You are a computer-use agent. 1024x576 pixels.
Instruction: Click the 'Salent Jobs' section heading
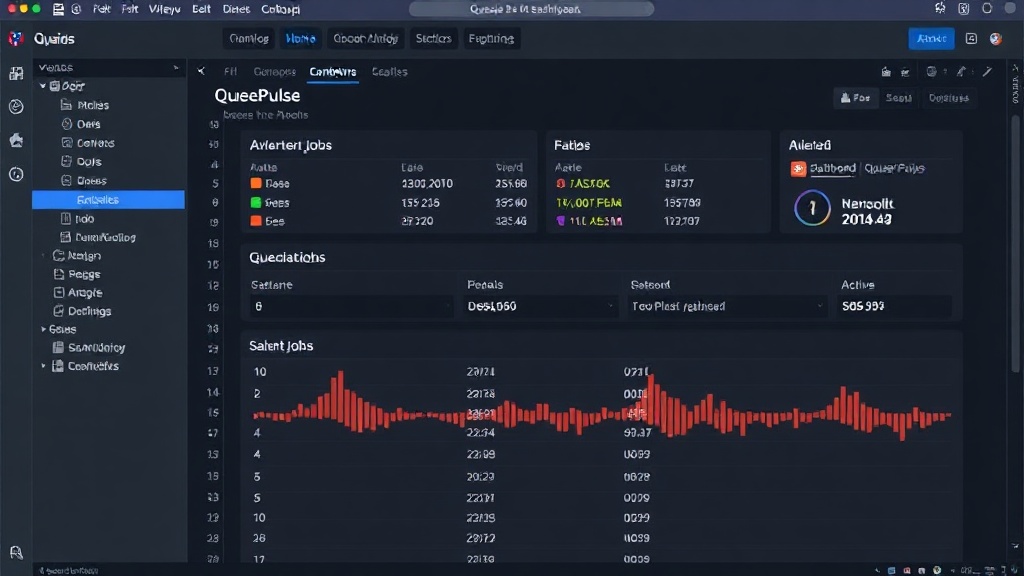(x=281, y=345)
